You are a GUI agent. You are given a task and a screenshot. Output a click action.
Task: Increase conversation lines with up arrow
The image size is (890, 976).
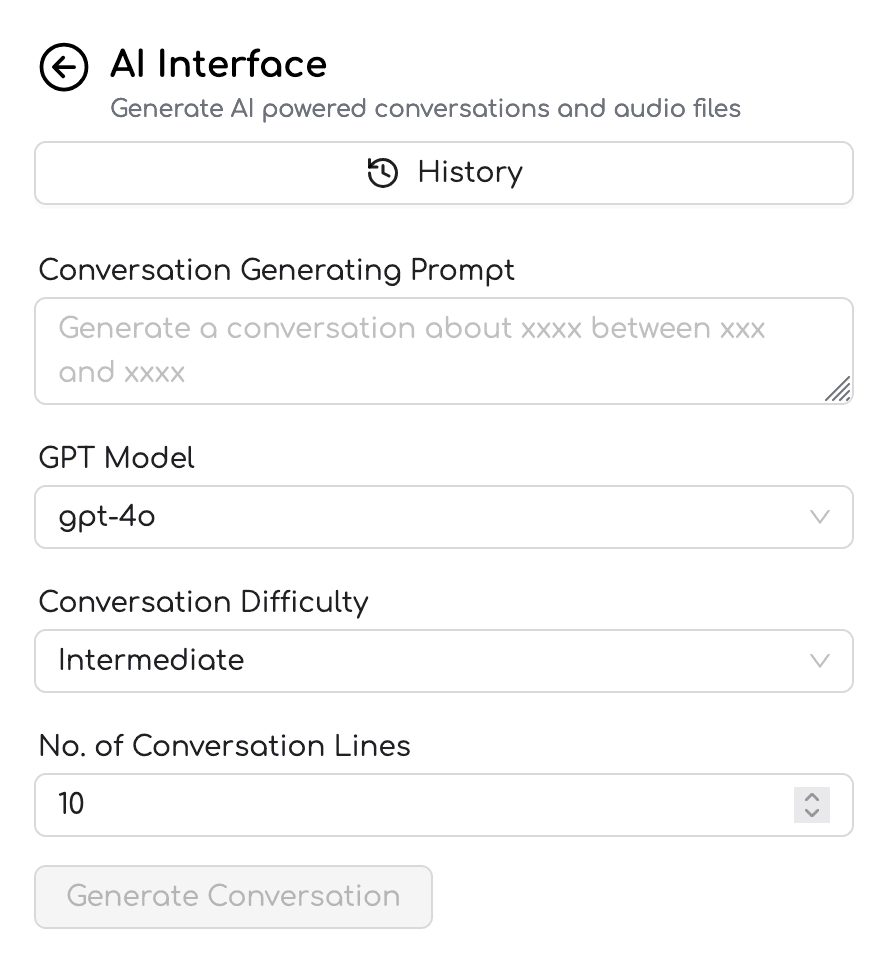click(x=812, y=797)
